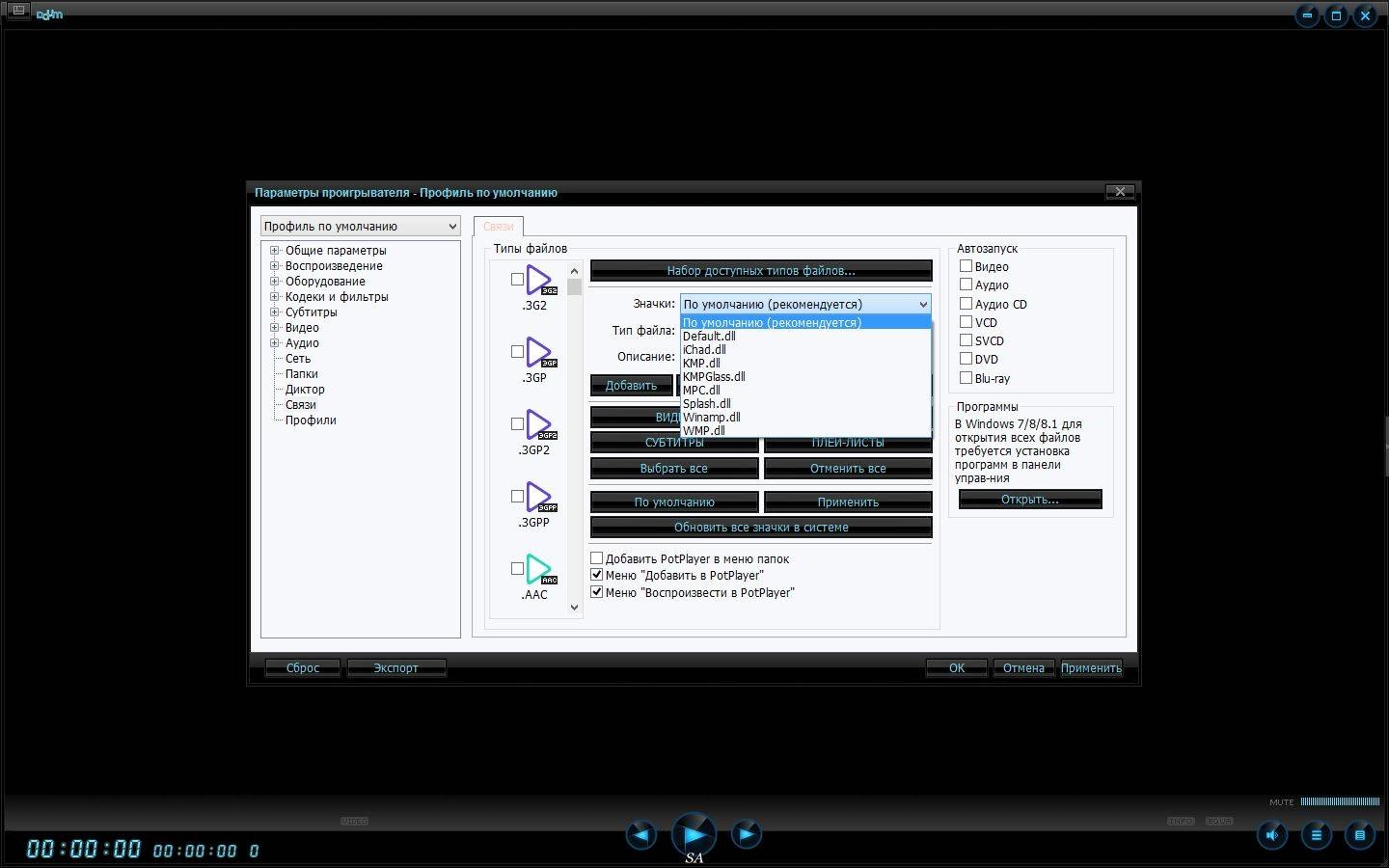Click the Выбрать все button

[x=674, y=469]
